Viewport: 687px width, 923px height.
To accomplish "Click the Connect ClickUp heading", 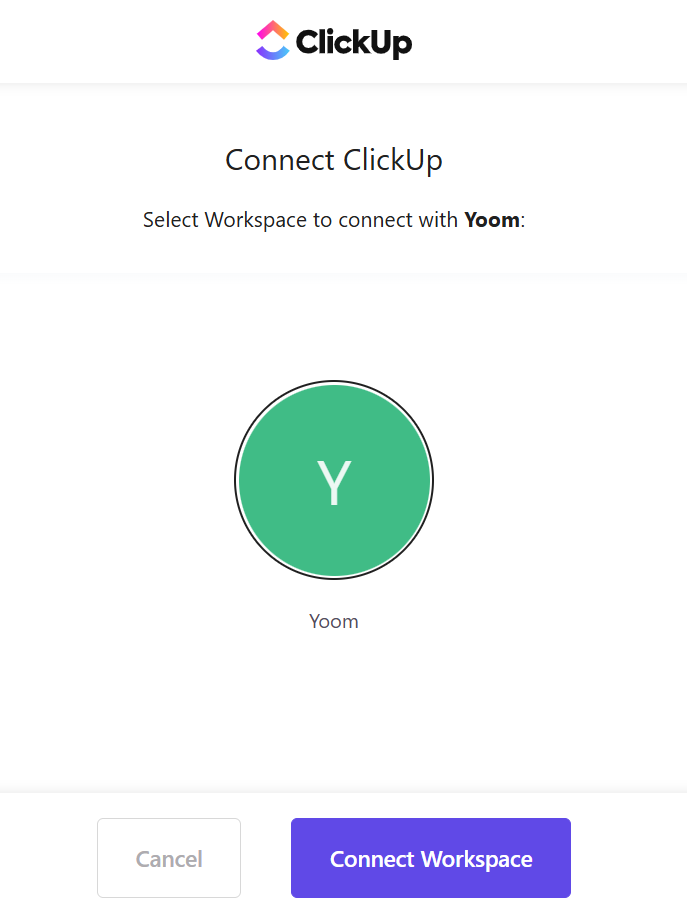I will 334,161.
